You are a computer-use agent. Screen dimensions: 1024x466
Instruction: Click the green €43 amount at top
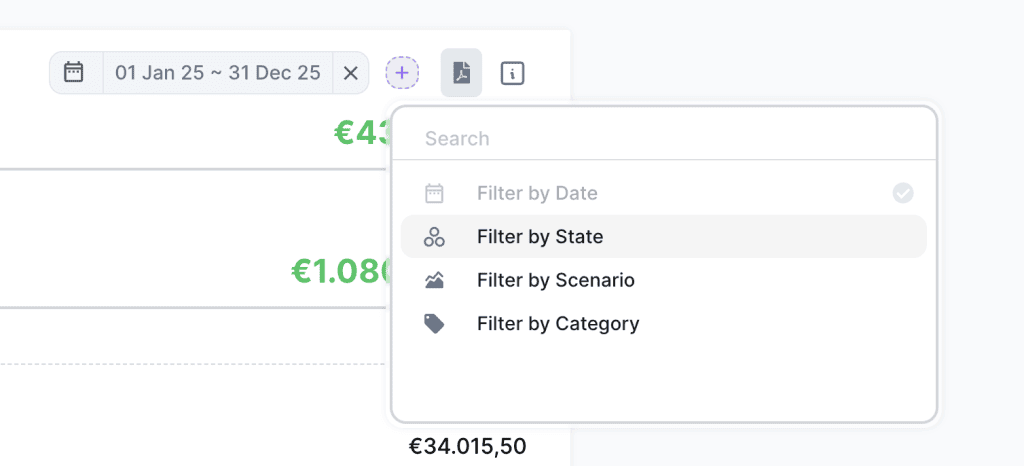click(x=361, y=132)
